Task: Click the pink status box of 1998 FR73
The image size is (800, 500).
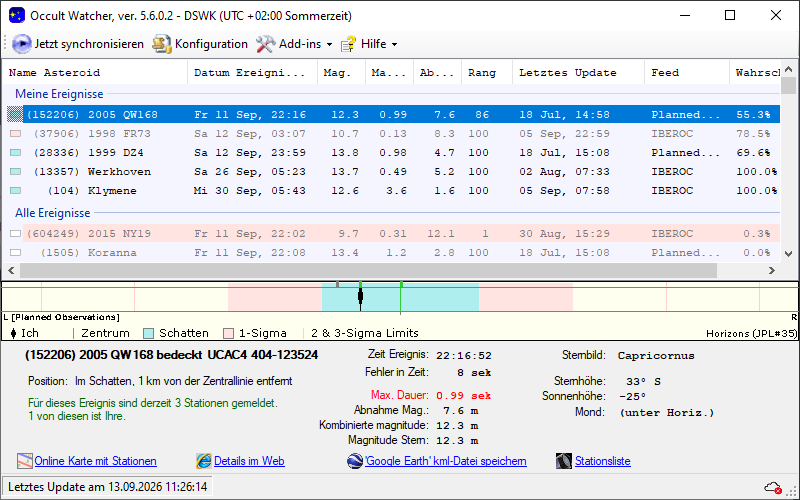Action: (15, 134)
